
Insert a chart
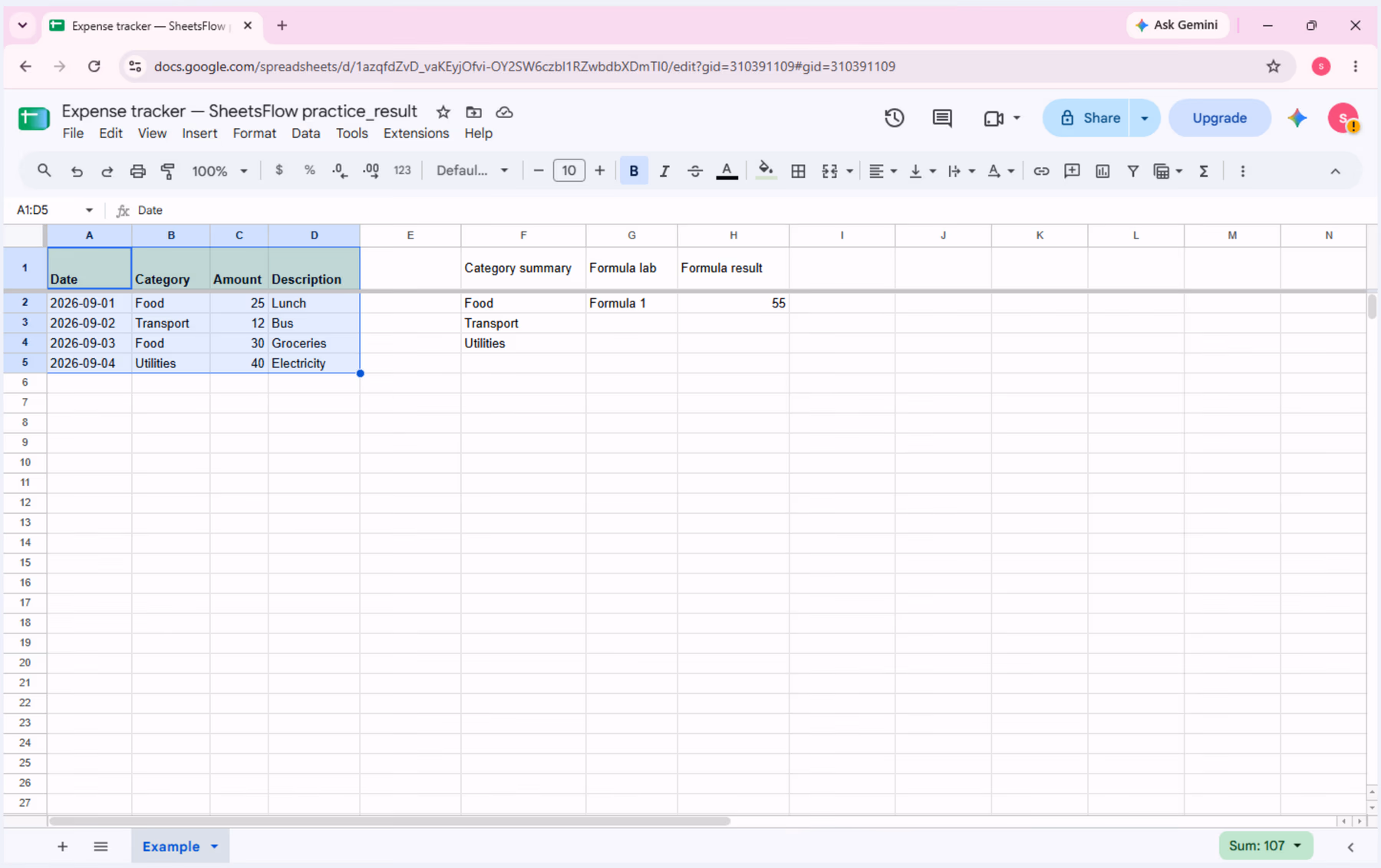pos(1102,171)
